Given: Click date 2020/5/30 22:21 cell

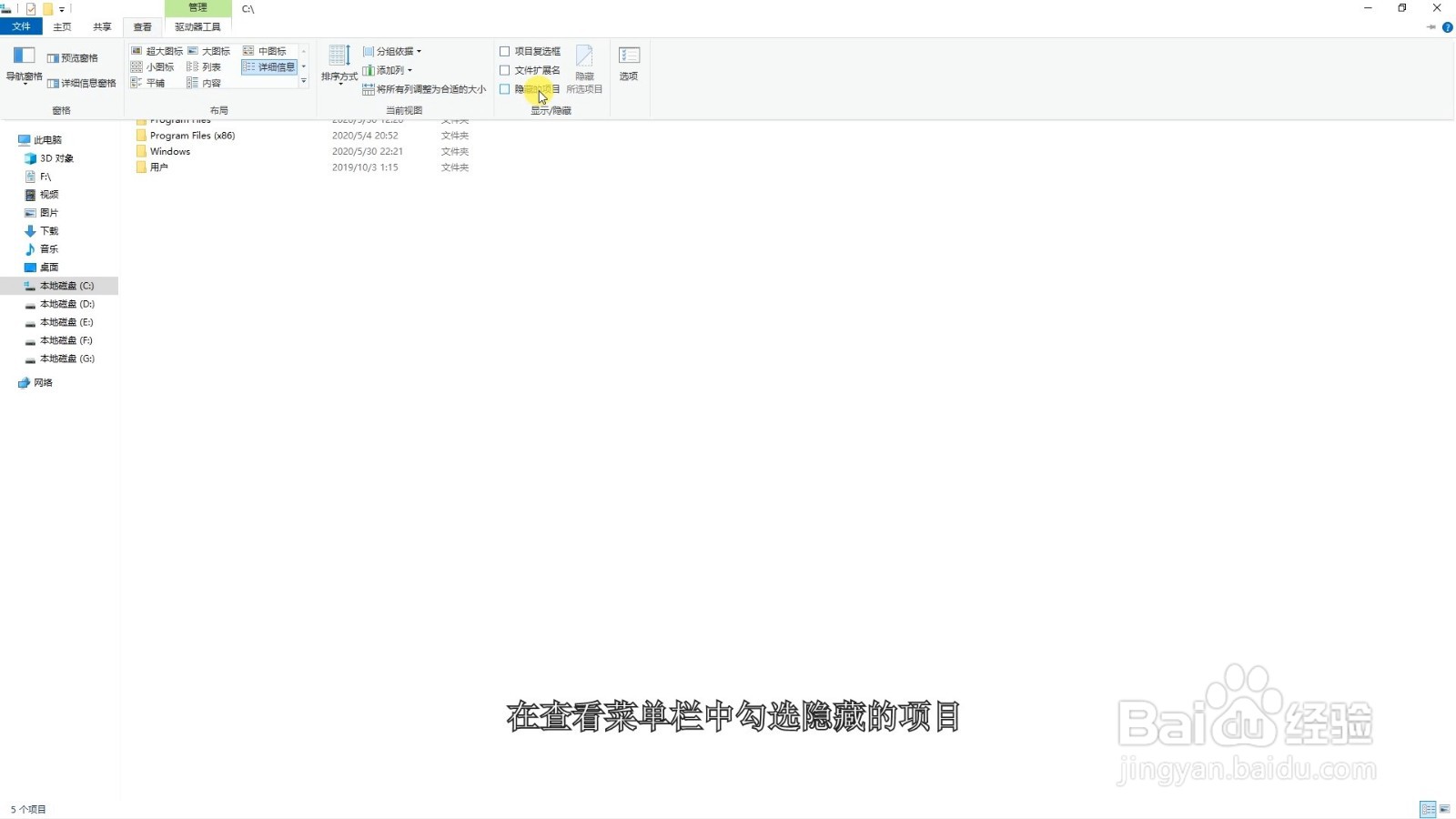Looking at the screenshot, I should coord(368,152).
